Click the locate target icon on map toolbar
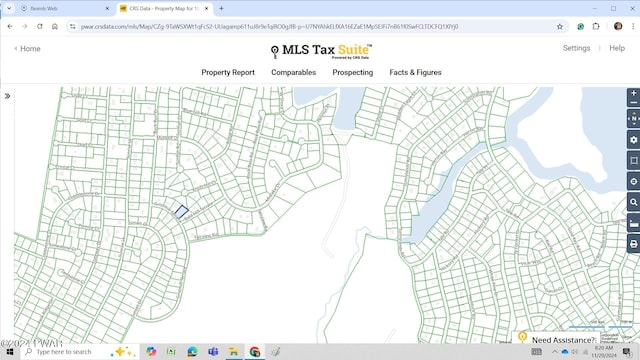The height and width of the screenshot is (360, 640). coord(633,181)
